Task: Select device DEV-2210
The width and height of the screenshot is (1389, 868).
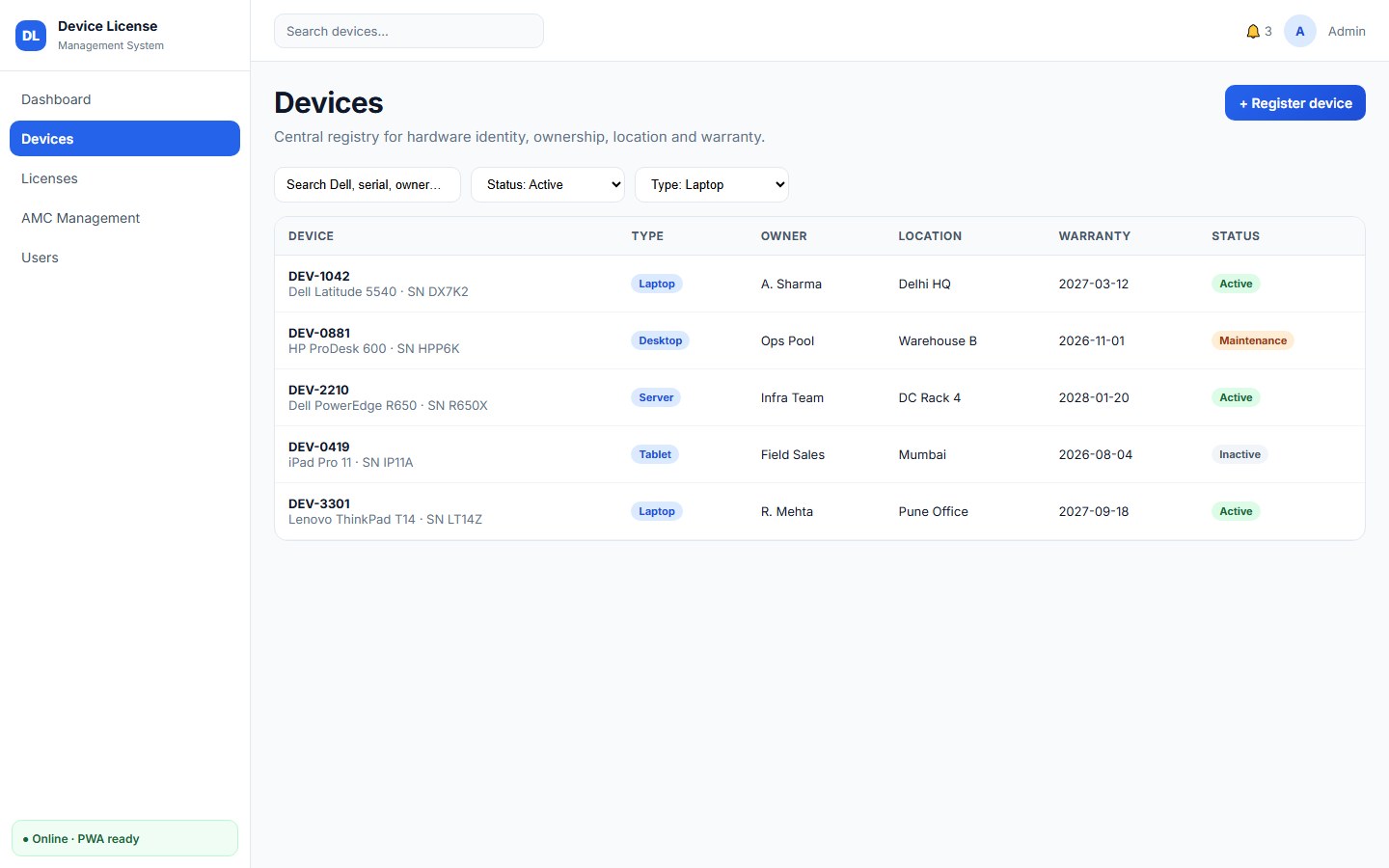Action: click(820, 397)
